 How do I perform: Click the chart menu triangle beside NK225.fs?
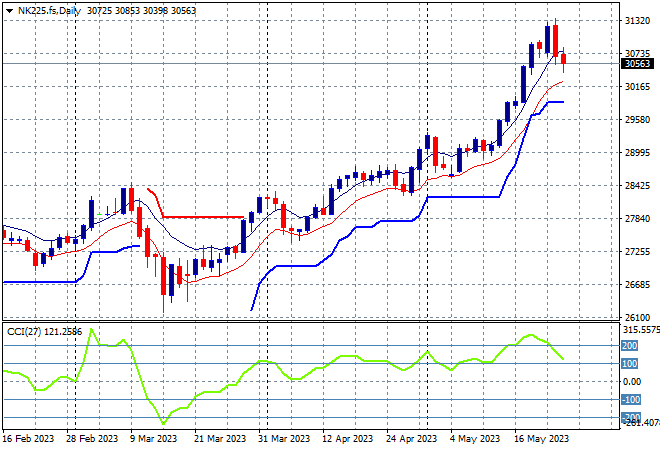tap(10, 9)
